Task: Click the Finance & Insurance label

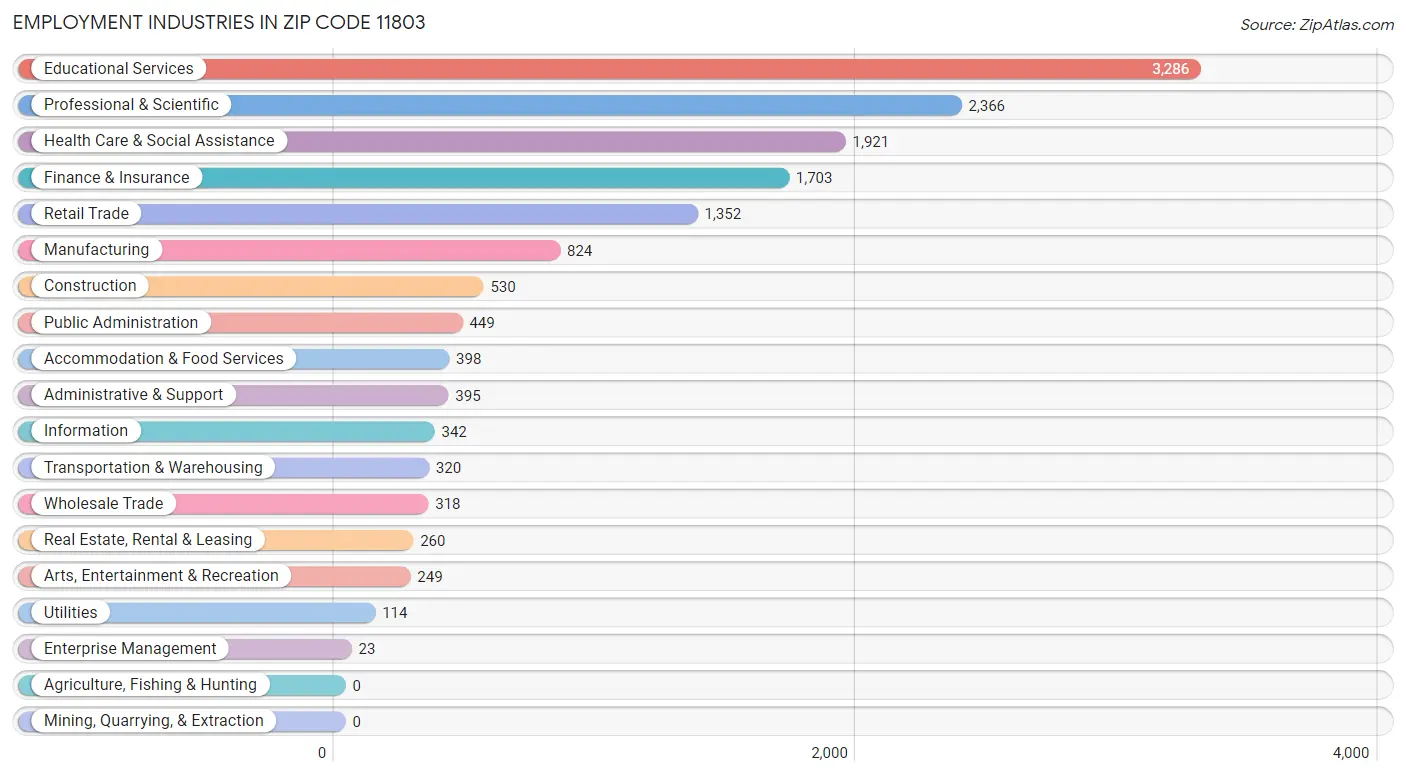Action: [x=116, y=178]
